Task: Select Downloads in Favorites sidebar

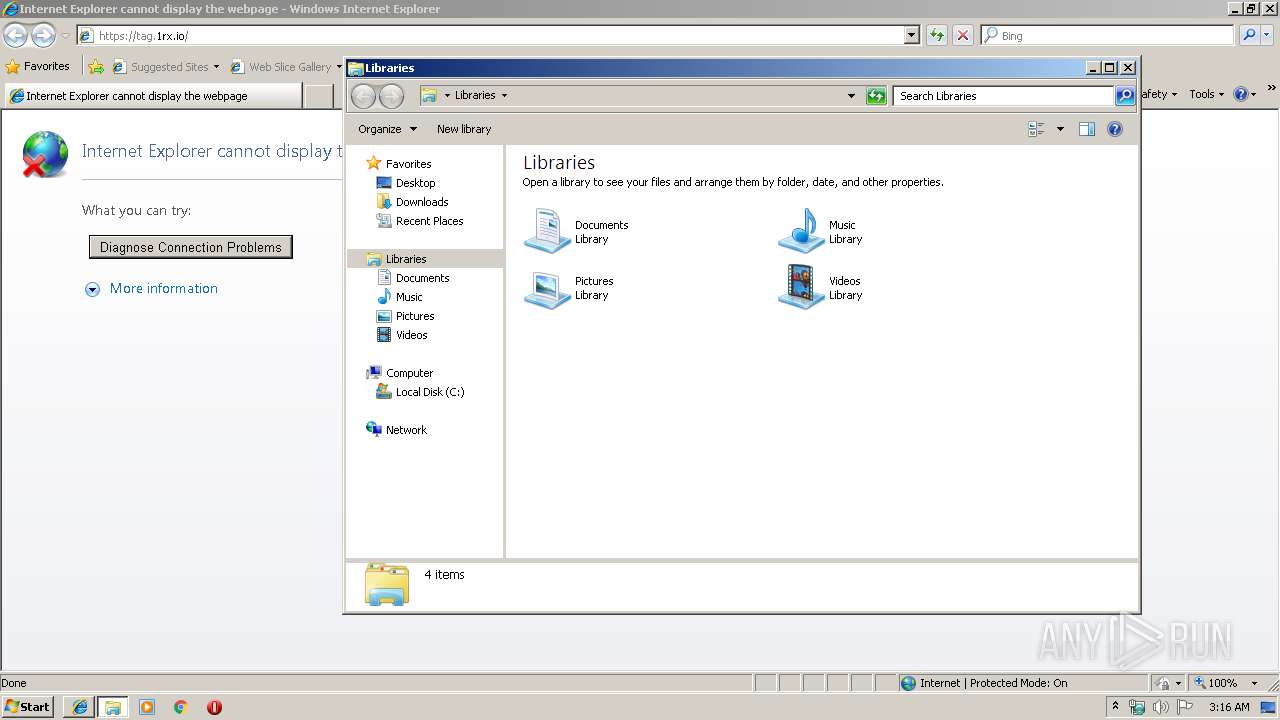Action: coord(422,202)
